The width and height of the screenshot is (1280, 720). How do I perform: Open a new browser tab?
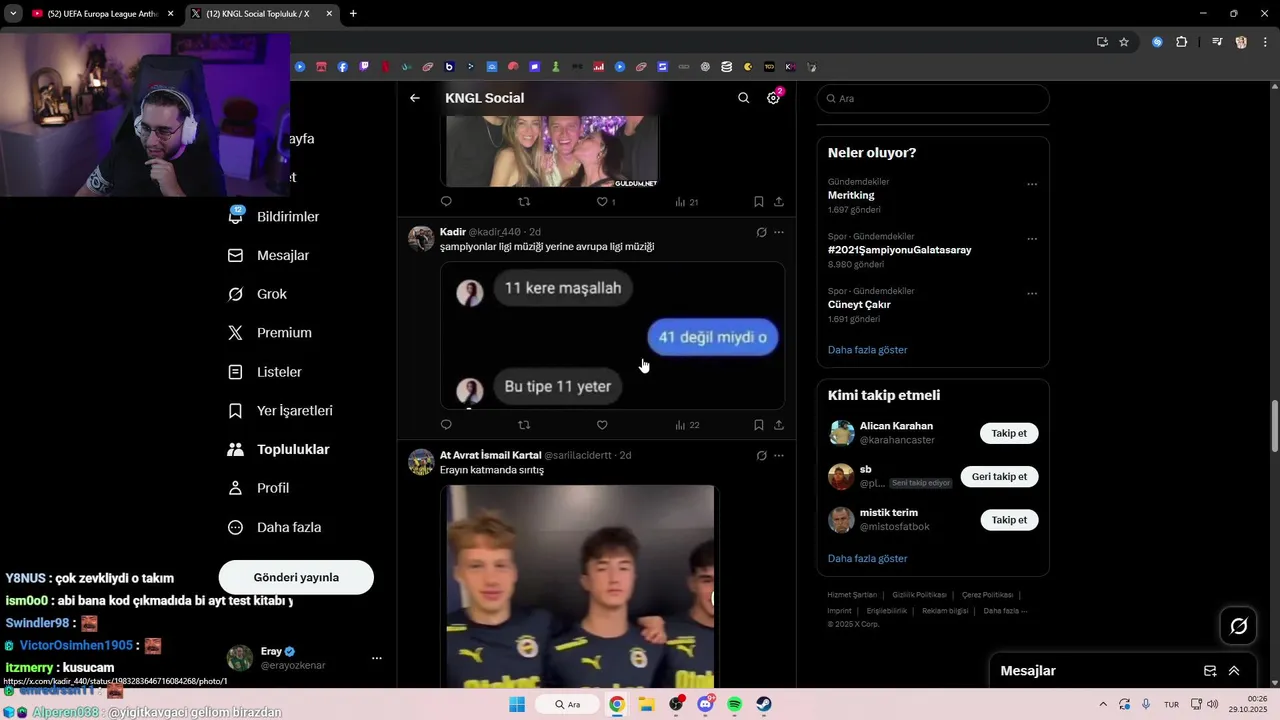tap(353, 14)
